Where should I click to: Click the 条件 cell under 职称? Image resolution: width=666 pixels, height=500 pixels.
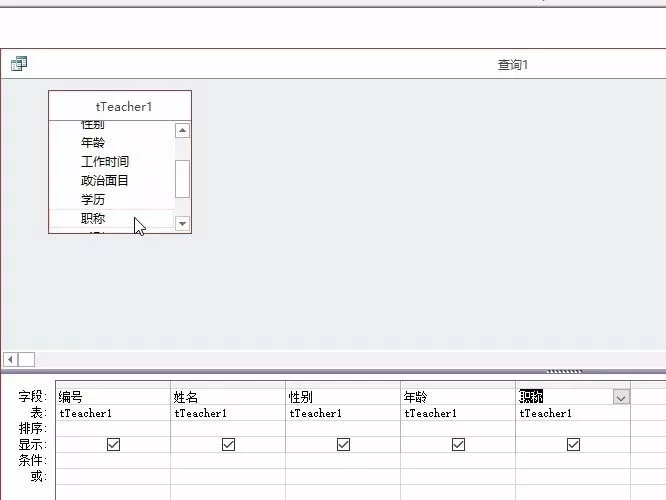[x=573, y=460]
